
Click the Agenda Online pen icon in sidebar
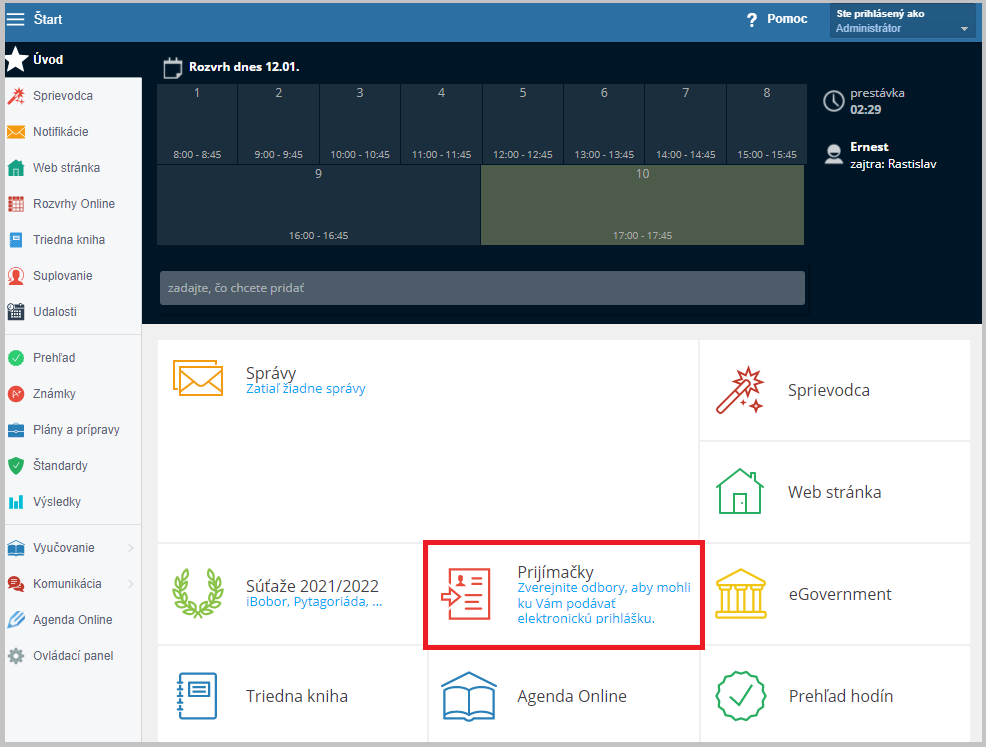[16, 620]
